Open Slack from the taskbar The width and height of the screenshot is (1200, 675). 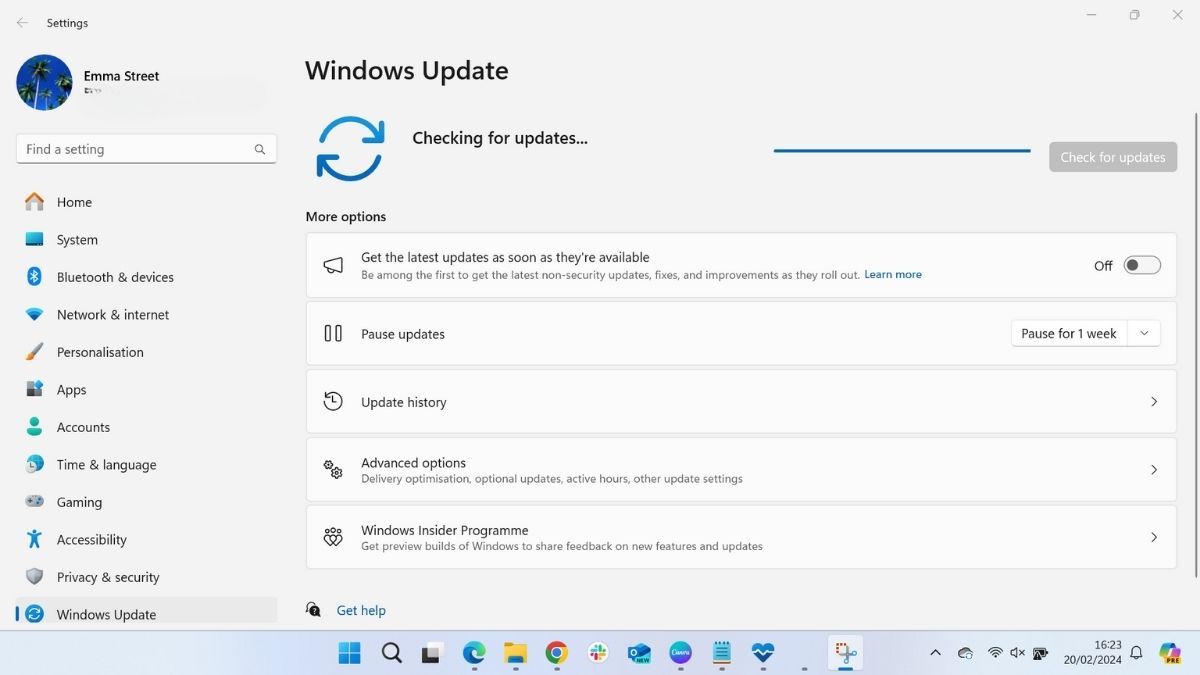click(597, 652)
